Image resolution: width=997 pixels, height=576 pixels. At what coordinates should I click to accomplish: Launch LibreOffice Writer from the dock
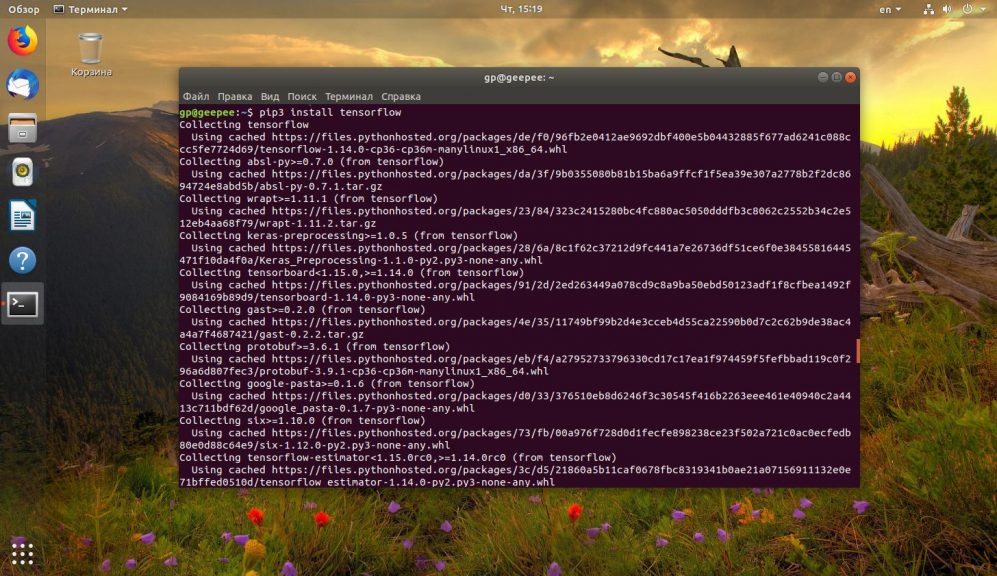[22, 216]
